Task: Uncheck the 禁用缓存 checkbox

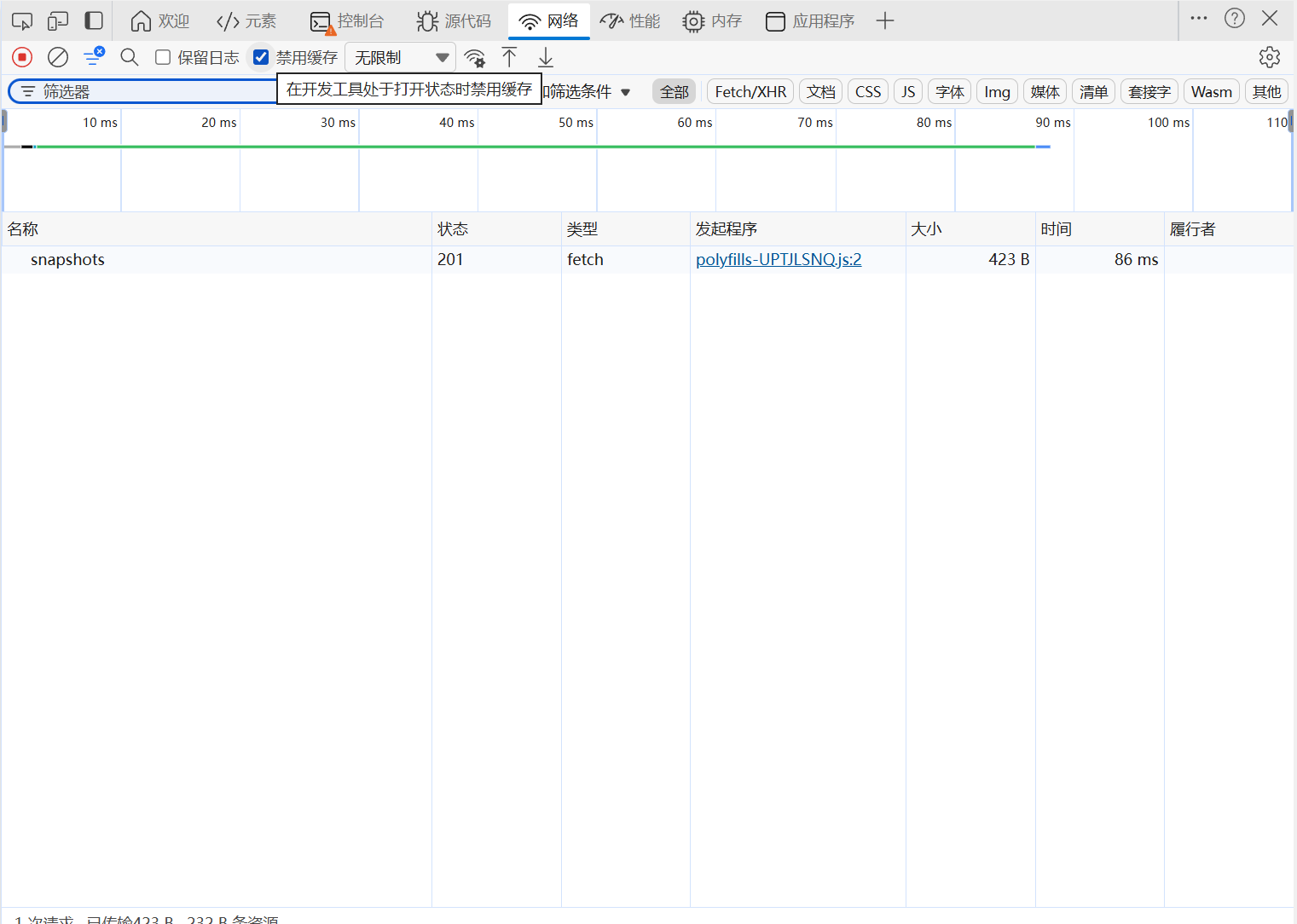Action: 261,57
